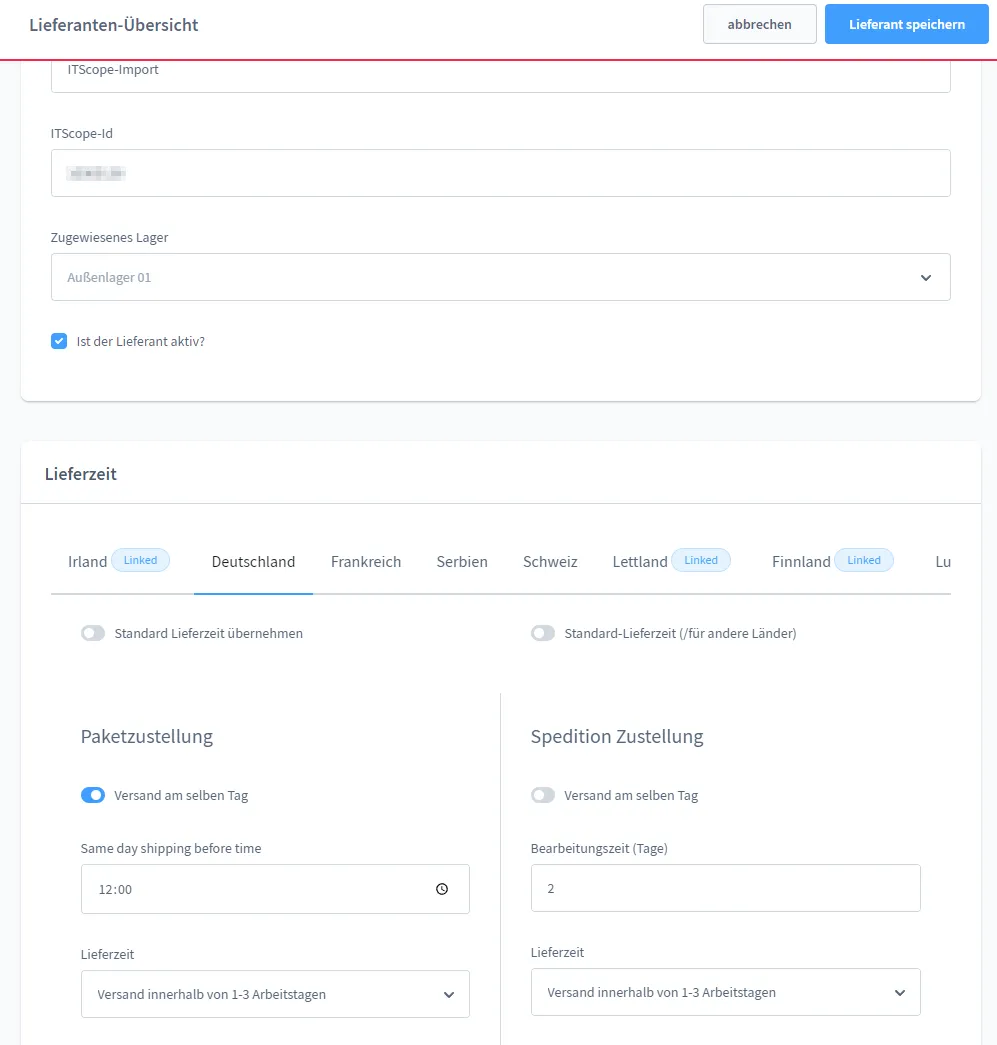The image size is (997, 1045).
Task: Click the ITScope-Id input field
Action: [500, 173]
